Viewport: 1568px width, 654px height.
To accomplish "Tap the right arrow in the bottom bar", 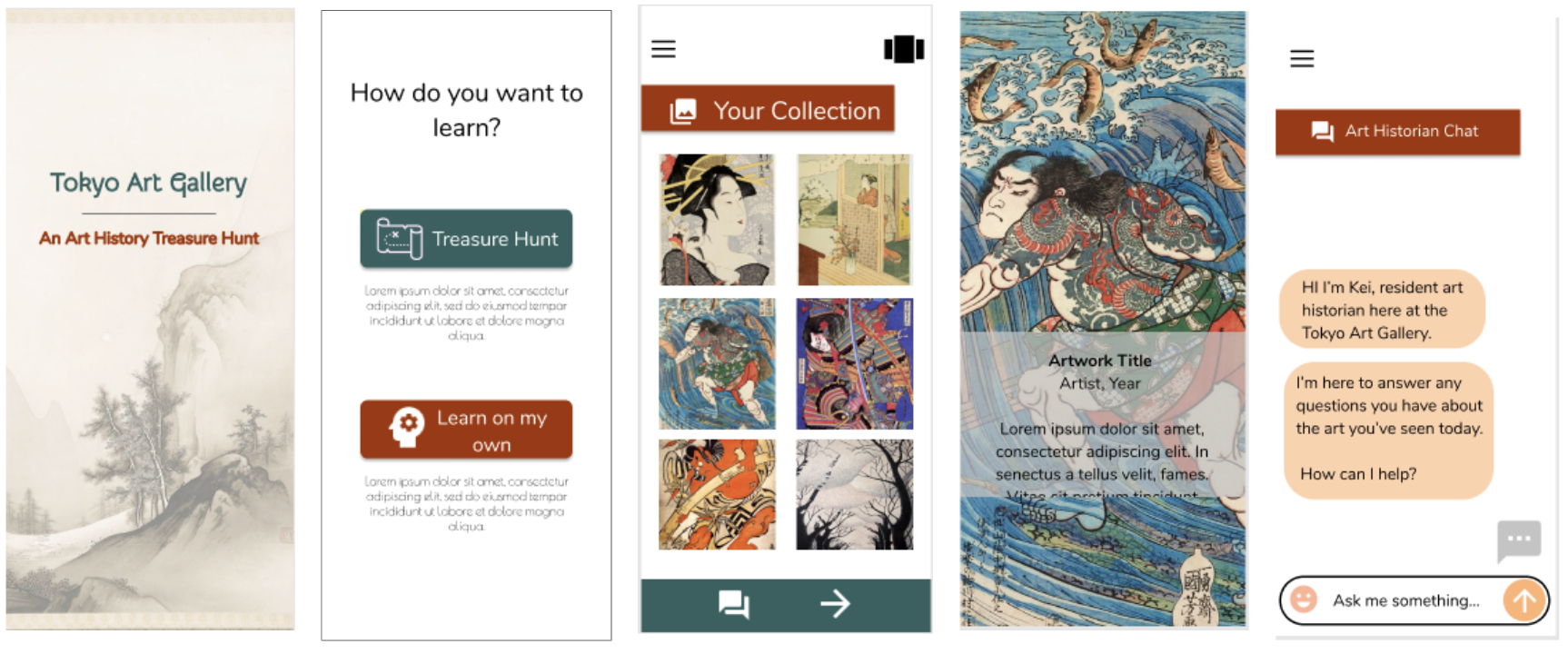I will [x=836, y=603].
